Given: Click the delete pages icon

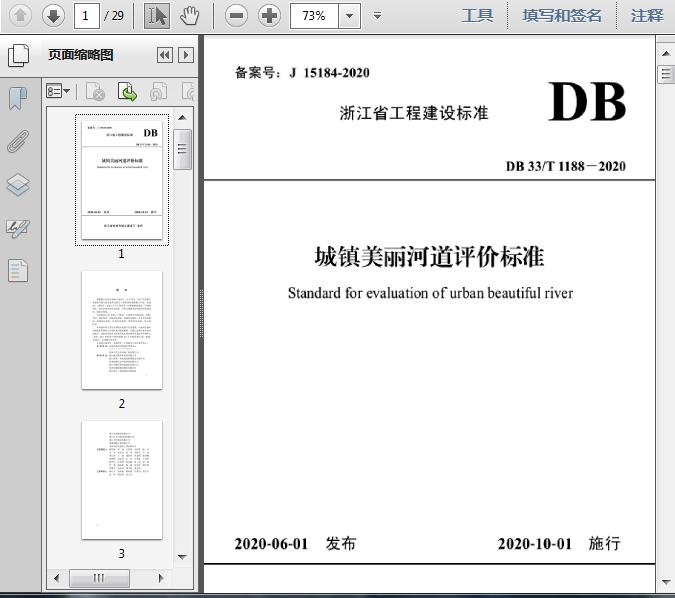Looking at the screenshot, I should coord(96,91).
